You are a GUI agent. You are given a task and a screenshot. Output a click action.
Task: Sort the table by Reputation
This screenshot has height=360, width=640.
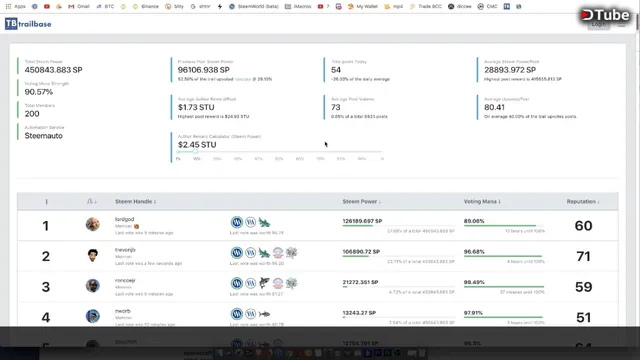click(x=583, y=201)
